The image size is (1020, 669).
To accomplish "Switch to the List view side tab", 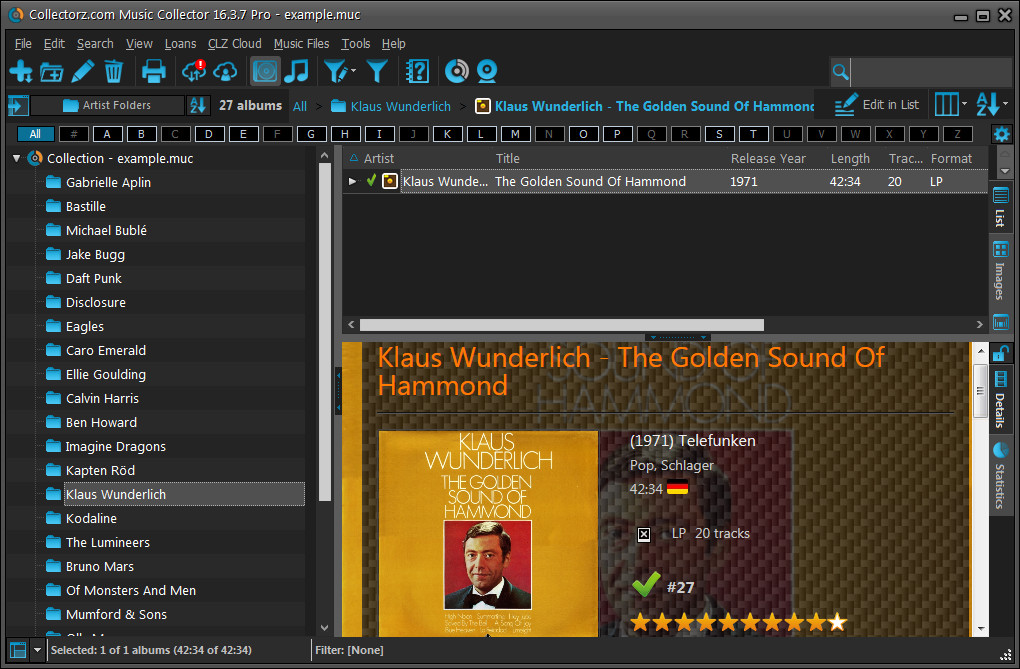I will [x=1000, y=208].
